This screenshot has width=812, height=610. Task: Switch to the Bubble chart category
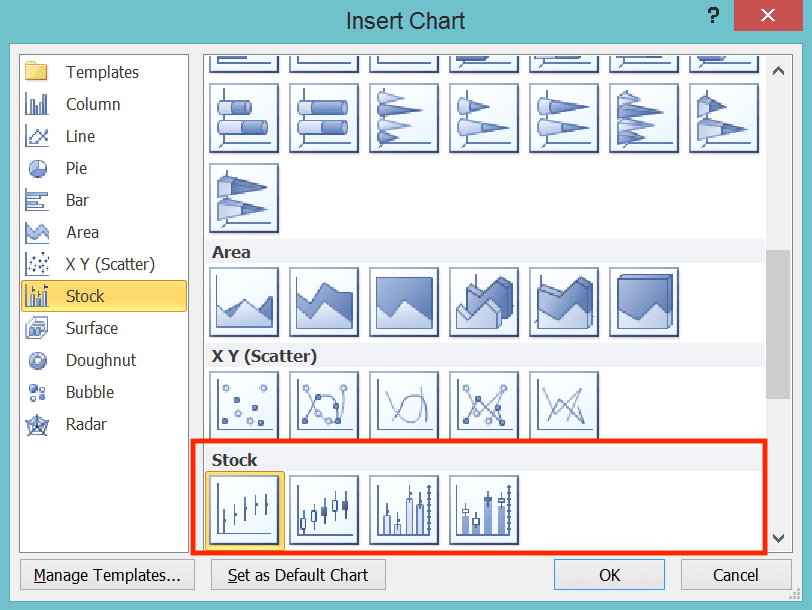104,393
